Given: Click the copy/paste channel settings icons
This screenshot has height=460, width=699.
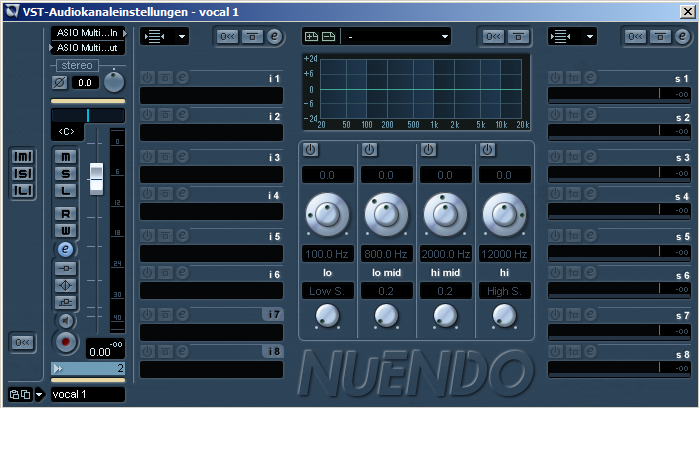Looking at the screenshot, I should click(20, 394).
